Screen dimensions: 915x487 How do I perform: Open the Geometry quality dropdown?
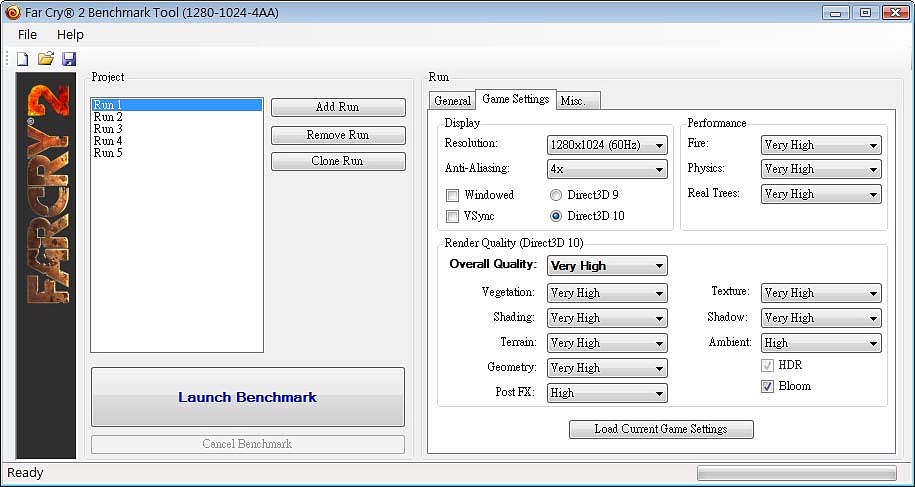click(x=607, y=369)
